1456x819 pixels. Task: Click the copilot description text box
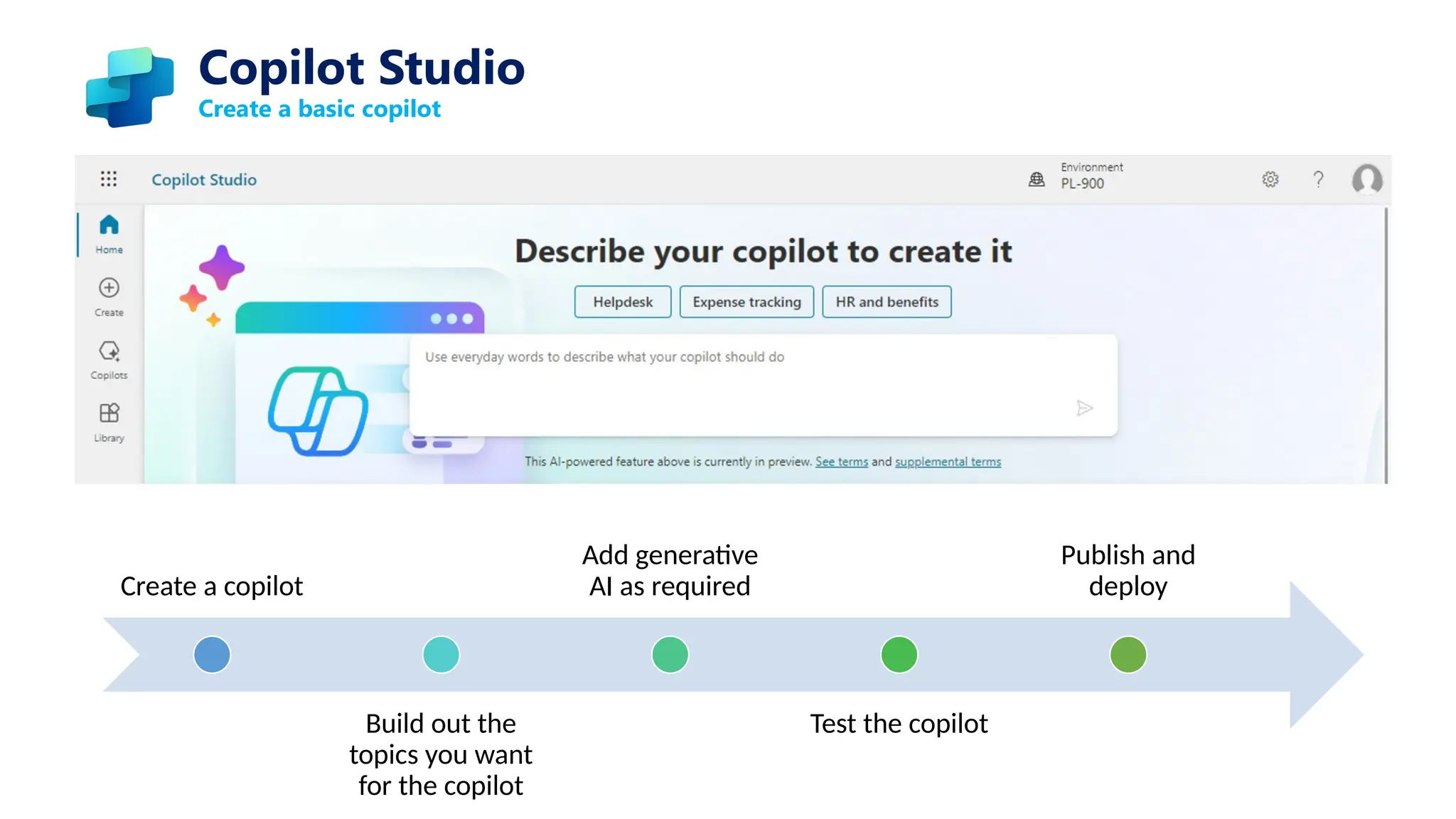click(764, 385)
